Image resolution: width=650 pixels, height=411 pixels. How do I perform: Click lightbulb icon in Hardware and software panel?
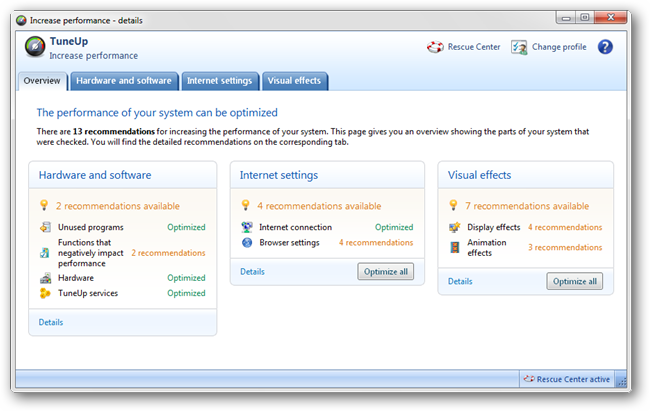[x=44, y=205]
